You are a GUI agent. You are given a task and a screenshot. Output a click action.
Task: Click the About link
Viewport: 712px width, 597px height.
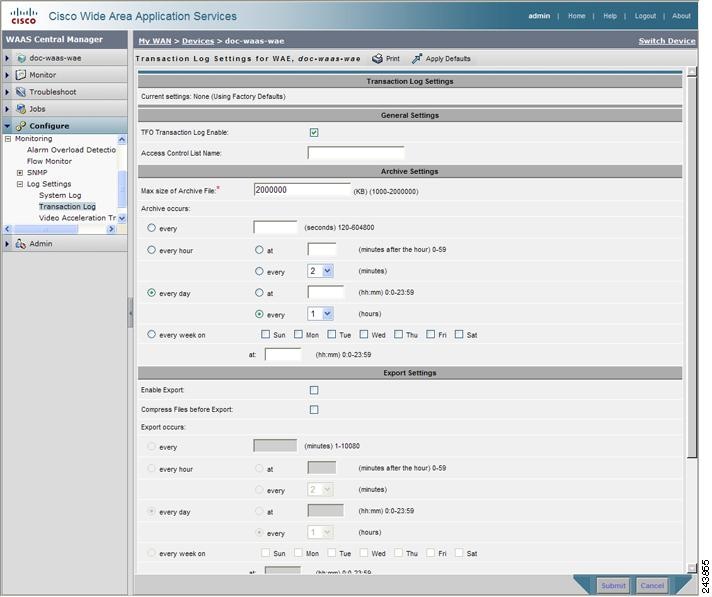point(681,16)
